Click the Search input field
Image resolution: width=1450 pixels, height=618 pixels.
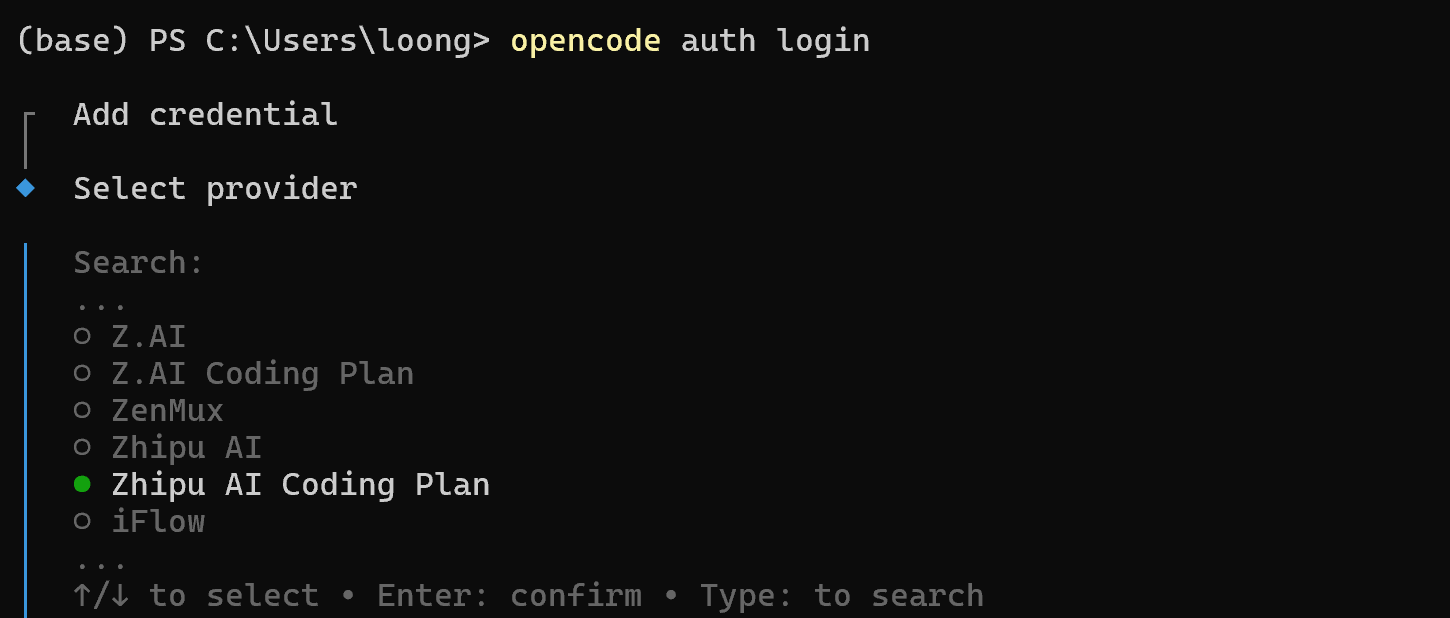(137, 261)
